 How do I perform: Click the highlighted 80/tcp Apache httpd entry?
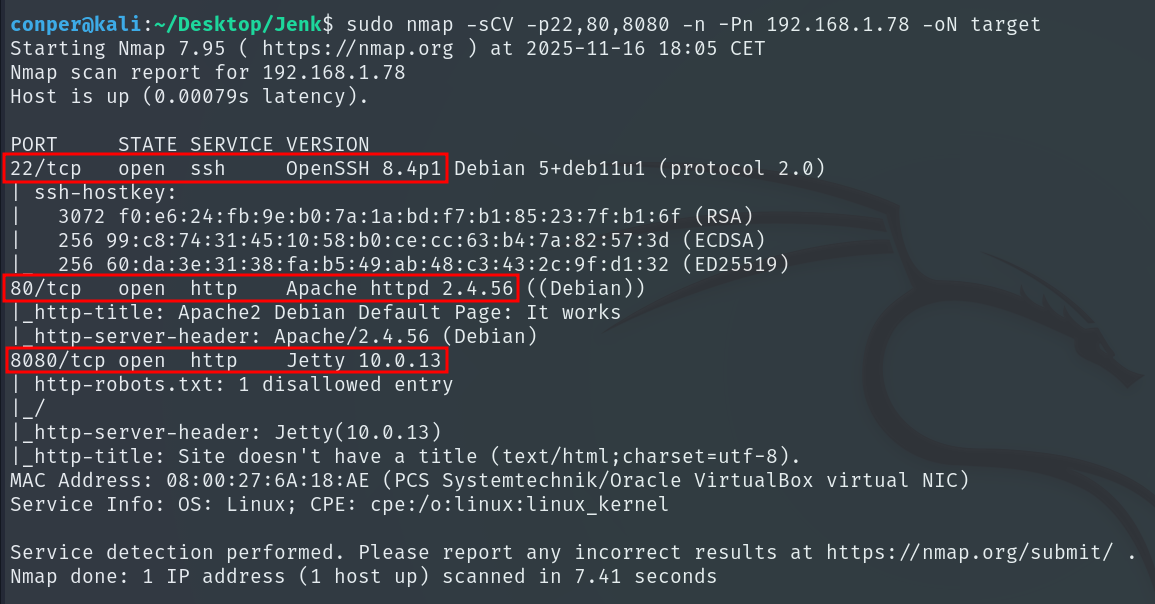[x=262, y=289]
